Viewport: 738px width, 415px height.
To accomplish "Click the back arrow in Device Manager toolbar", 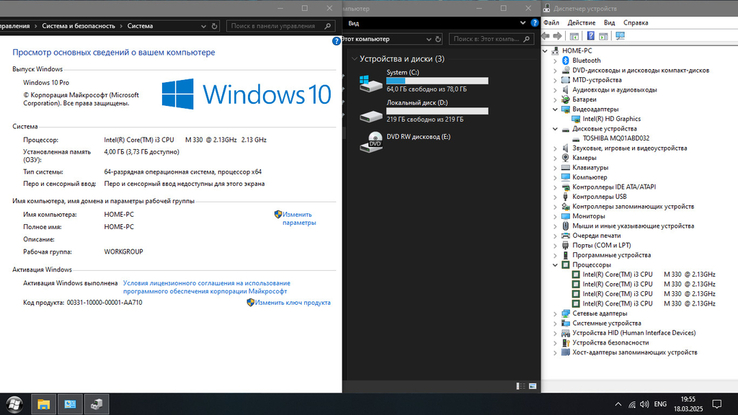I will click(545, 36).
